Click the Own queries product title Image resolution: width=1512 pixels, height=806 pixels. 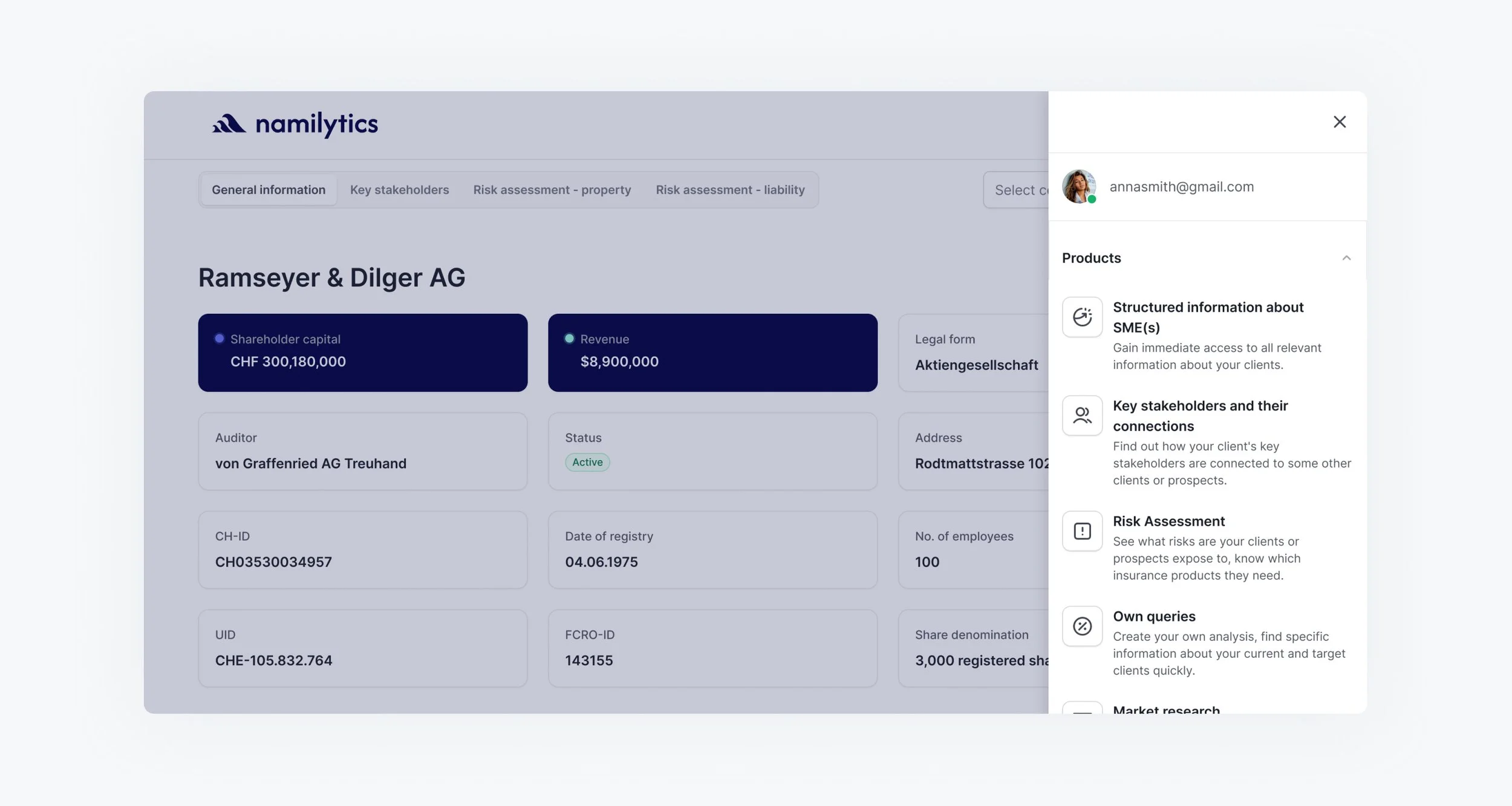(1153, 616)
